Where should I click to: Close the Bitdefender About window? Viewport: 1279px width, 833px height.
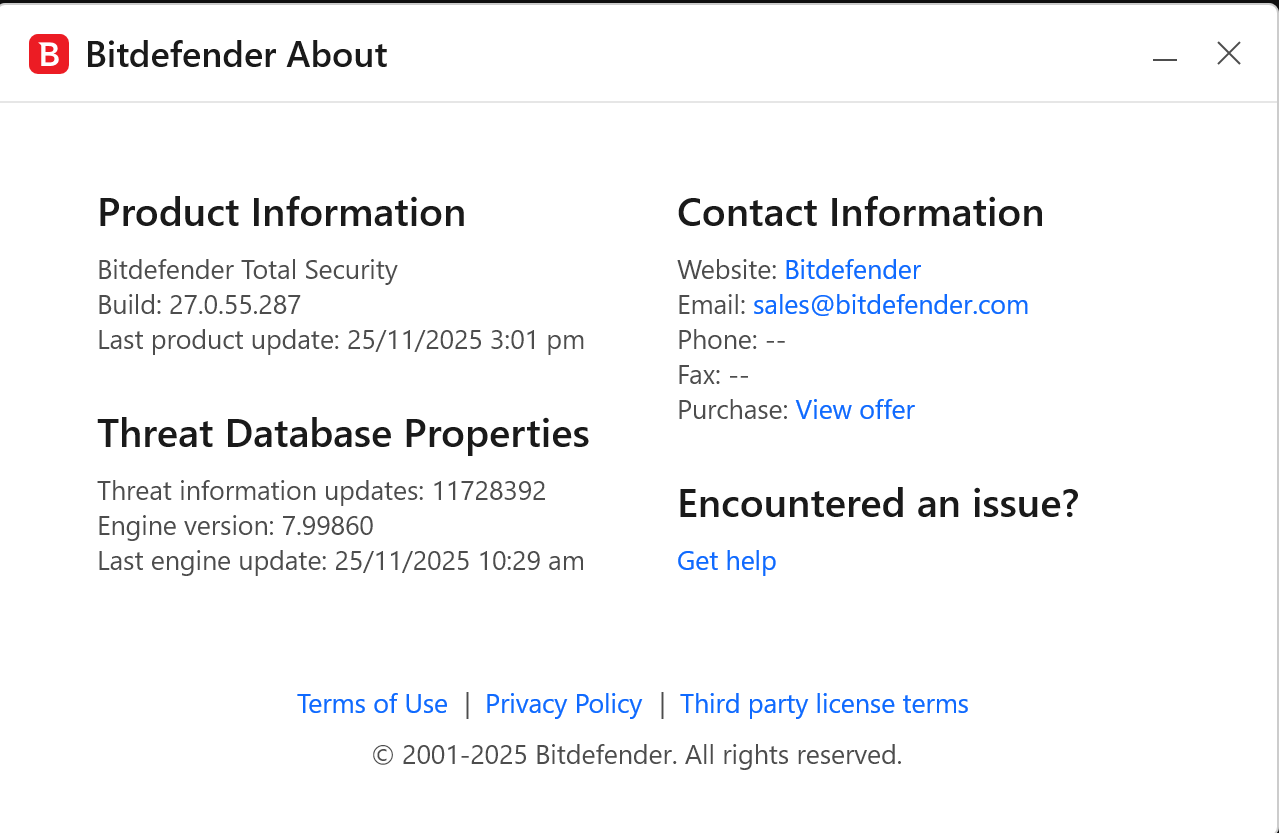pos(1228,54)
